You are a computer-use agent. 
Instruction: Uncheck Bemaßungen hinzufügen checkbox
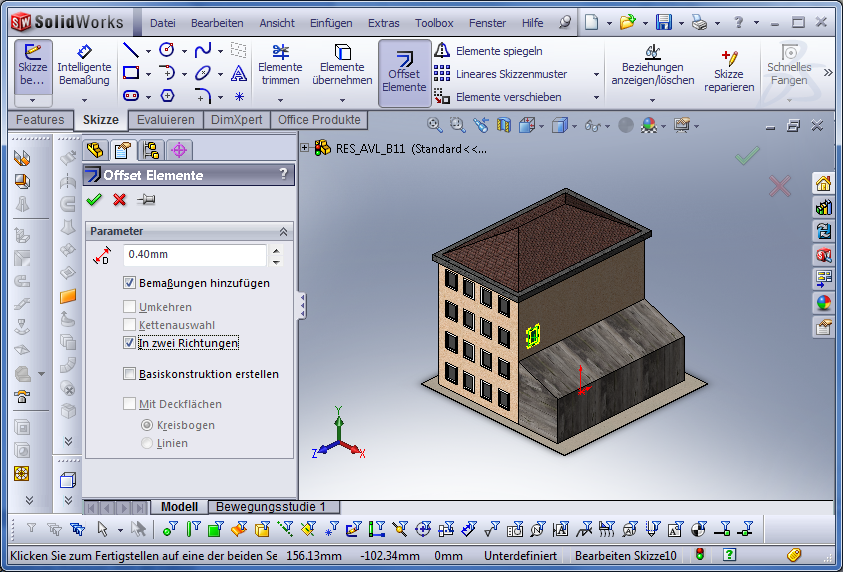click(x=129, y=283)
